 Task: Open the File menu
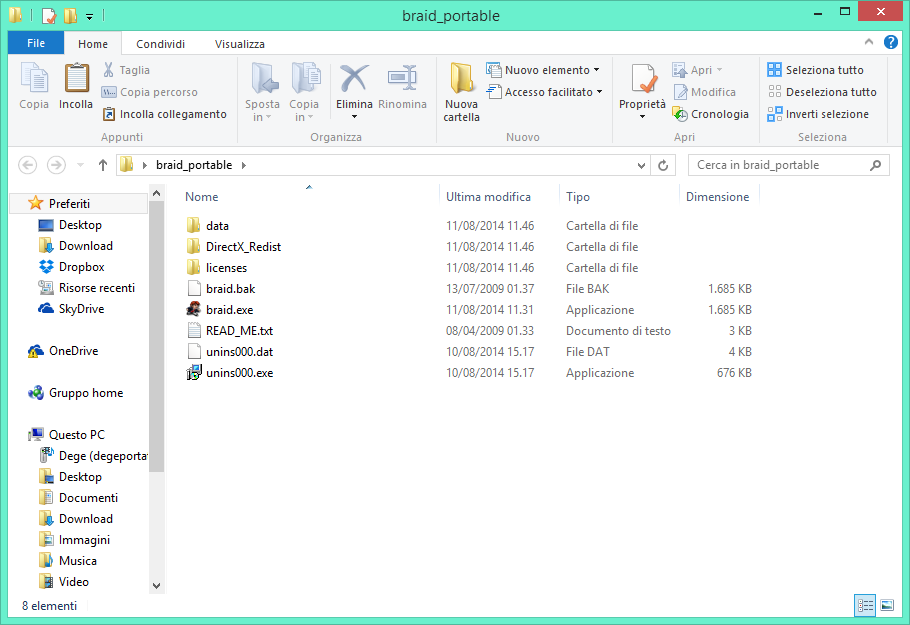tap(35, 43)
